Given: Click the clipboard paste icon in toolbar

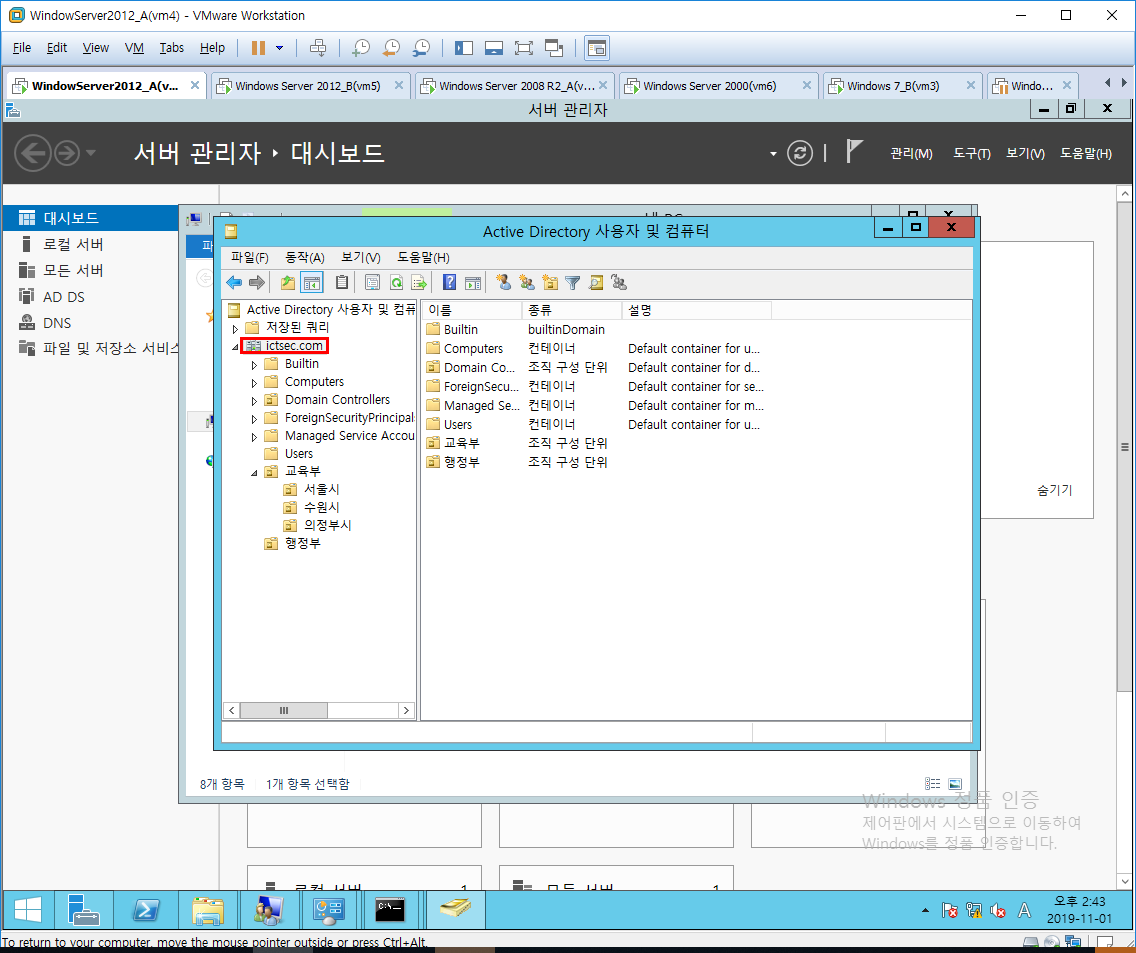Looking at the screenshot, I should click(342, 283).
